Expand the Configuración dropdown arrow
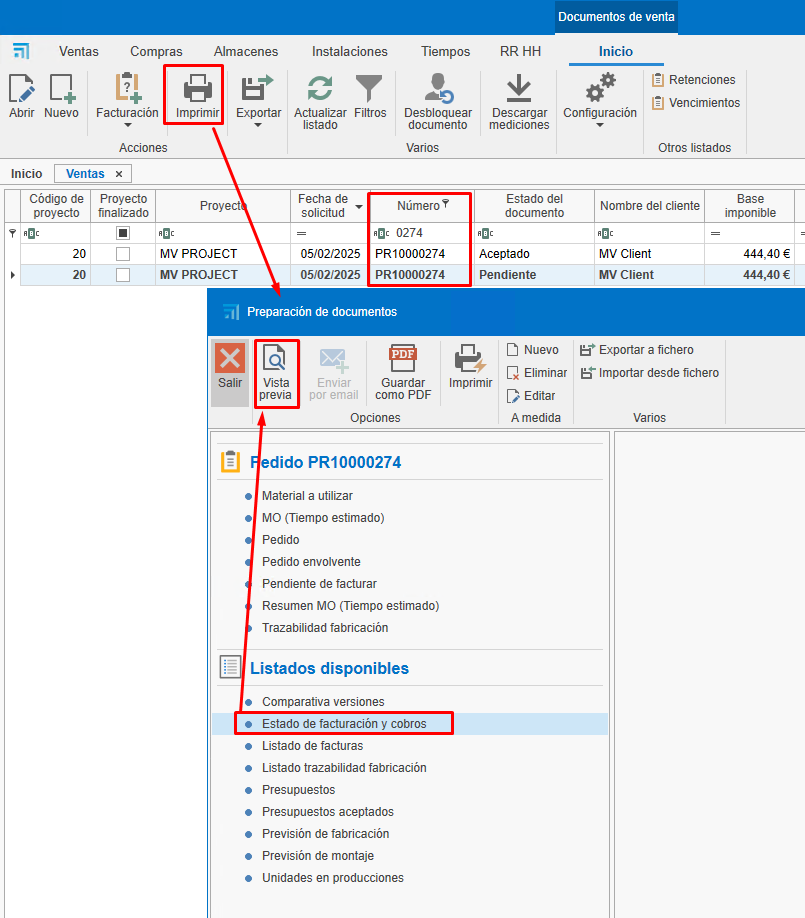This screenshot has height=918, width=805. 600,125
